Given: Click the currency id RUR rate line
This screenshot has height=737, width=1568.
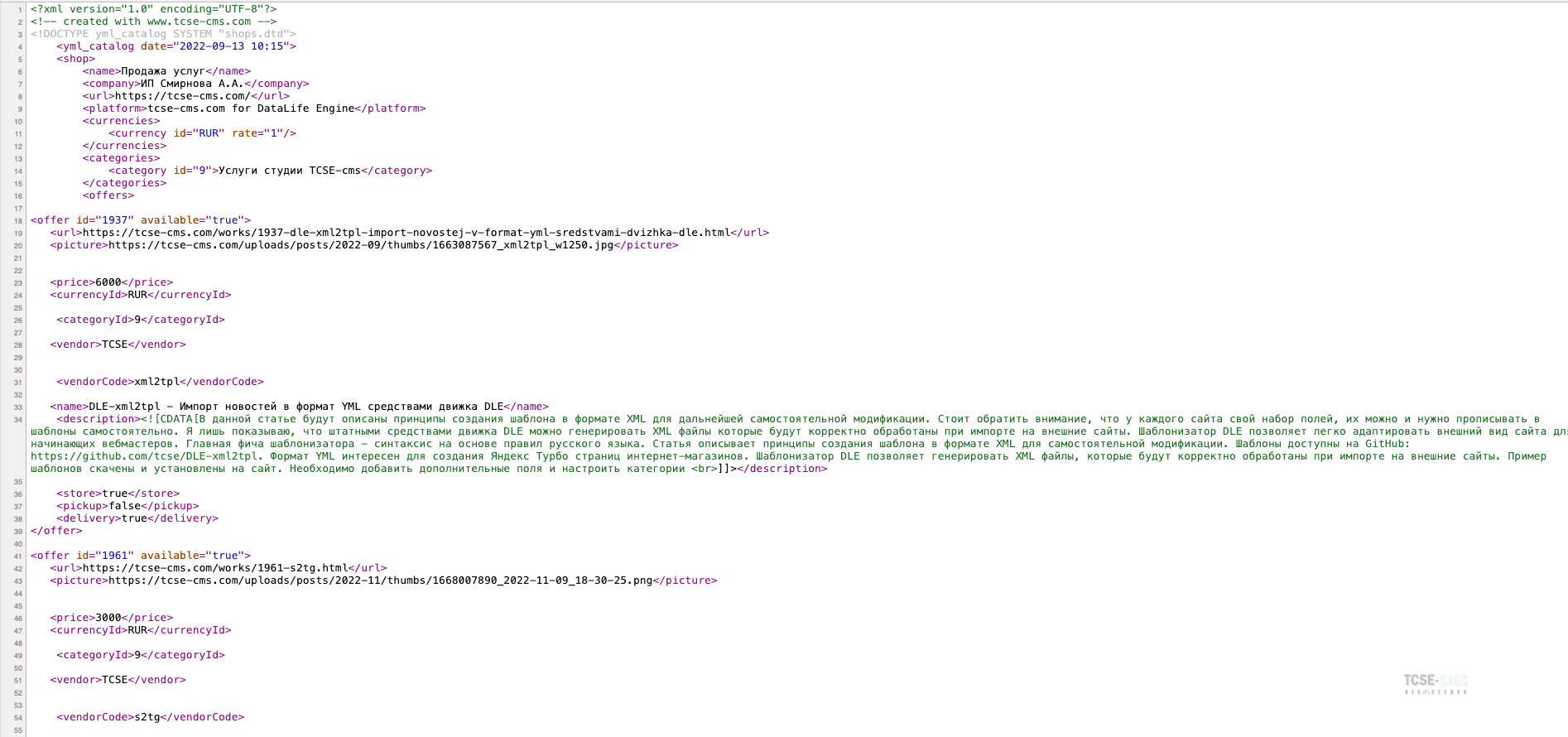Looking at the screenshot, I should tap(202, 133).
